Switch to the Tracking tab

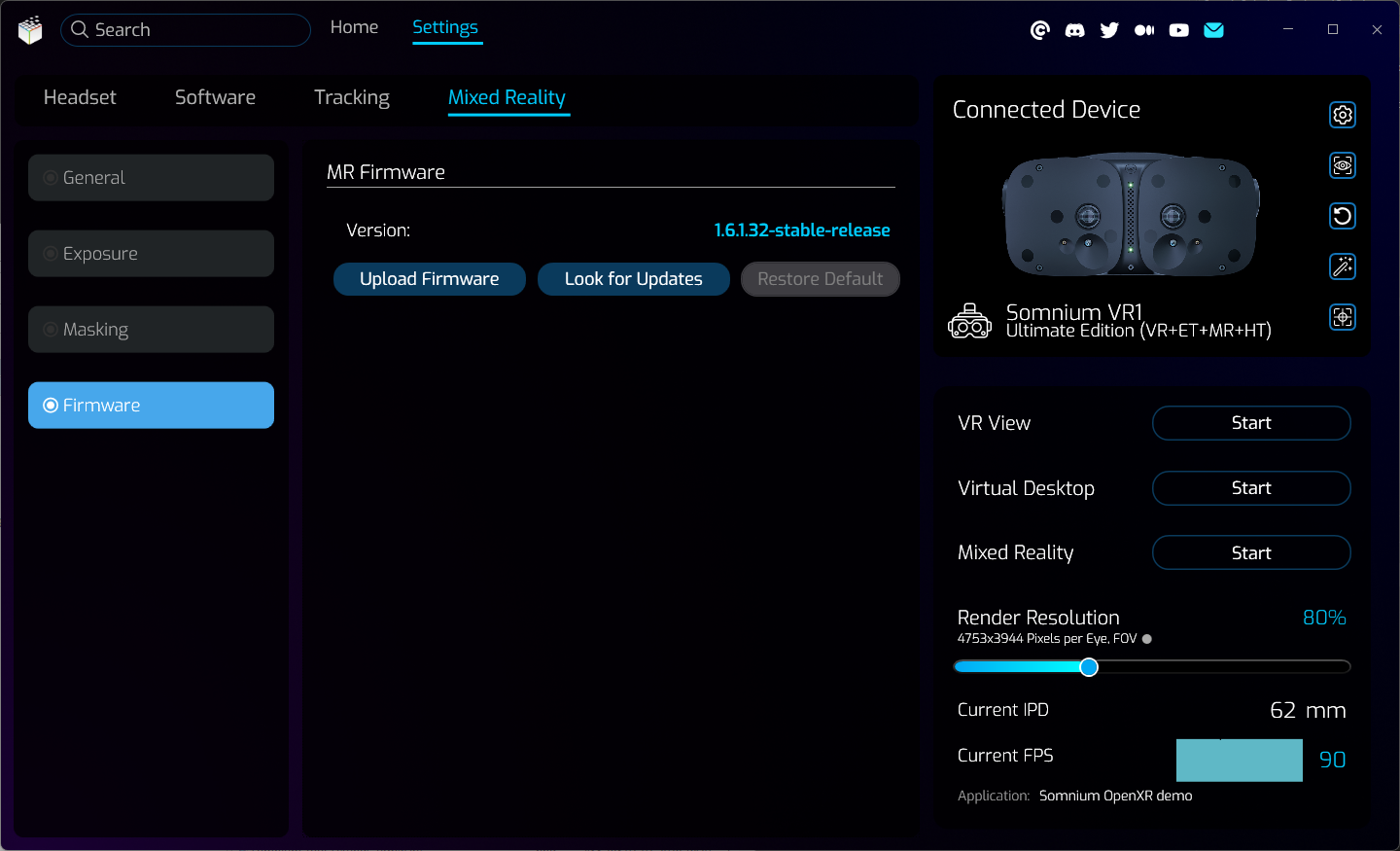(x=351, y=97)
